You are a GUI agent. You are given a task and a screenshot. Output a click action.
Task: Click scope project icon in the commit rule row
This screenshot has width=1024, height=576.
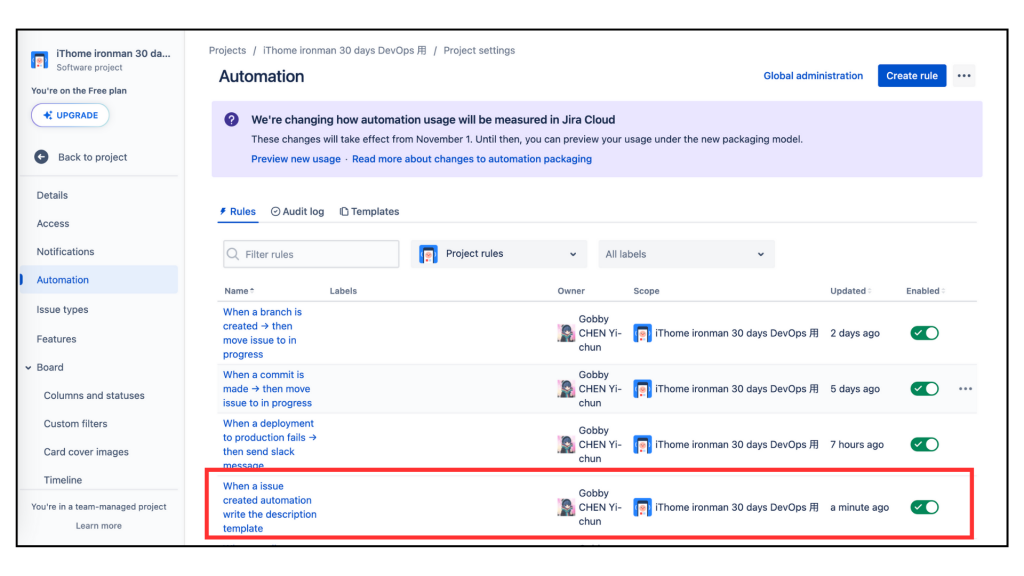[x=642, y=389]
